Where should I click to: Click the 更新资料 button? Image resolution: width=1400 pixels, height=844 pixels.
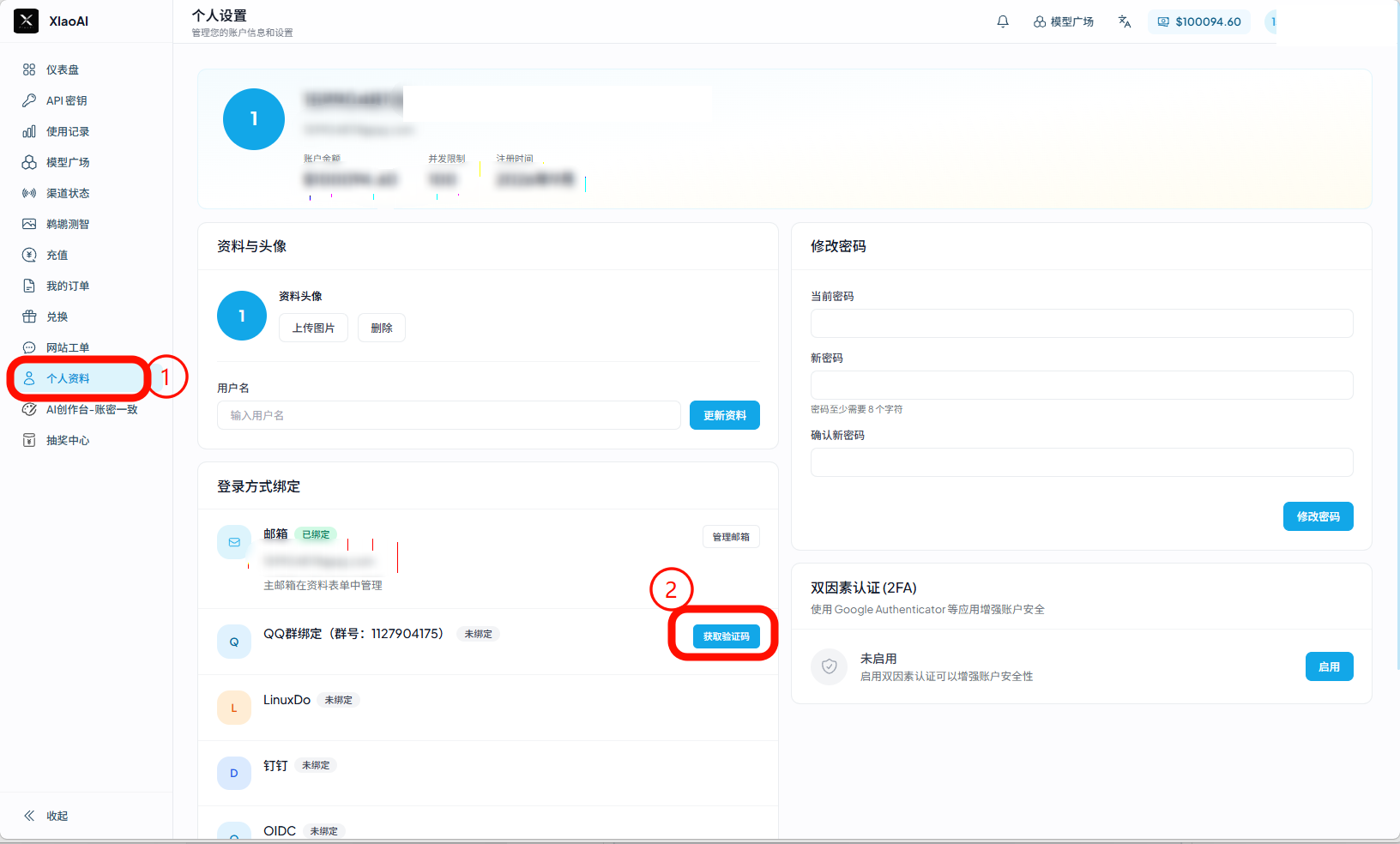pyautogui.click(x=725, y=415)
